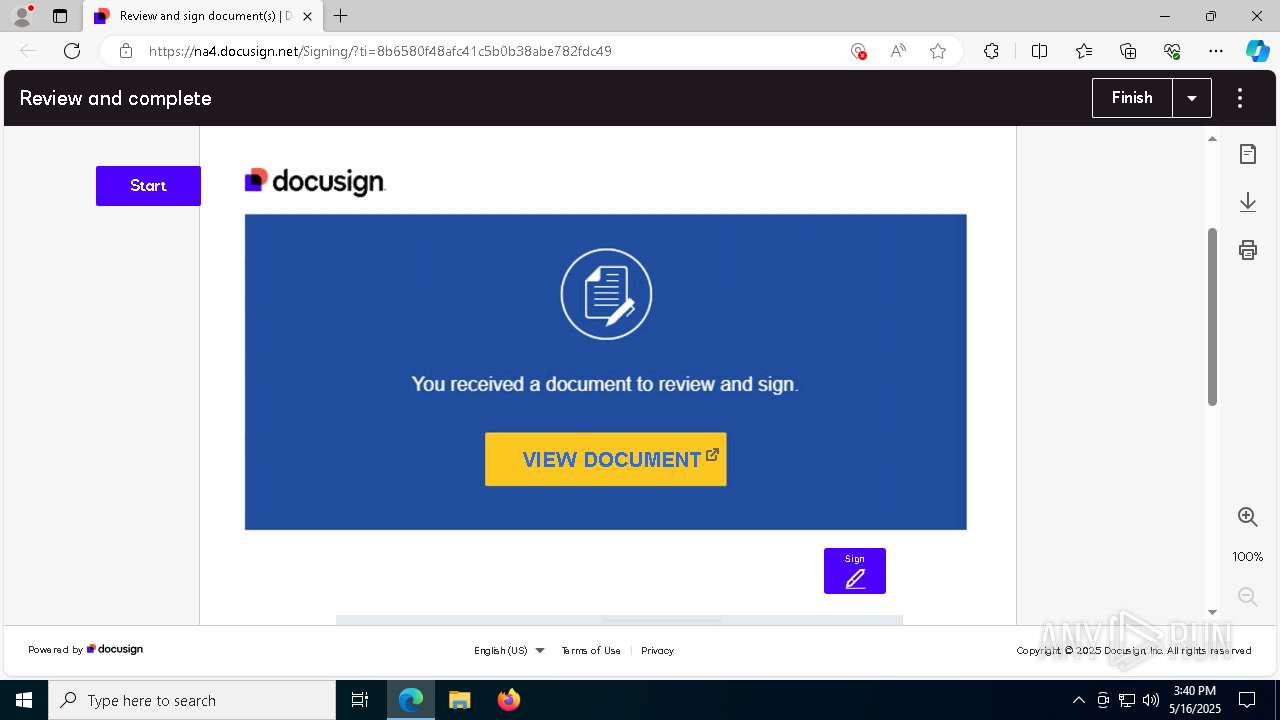Open the three-dot more options menu
This screenshot has width=1280, height=720.
point(1240,98)
